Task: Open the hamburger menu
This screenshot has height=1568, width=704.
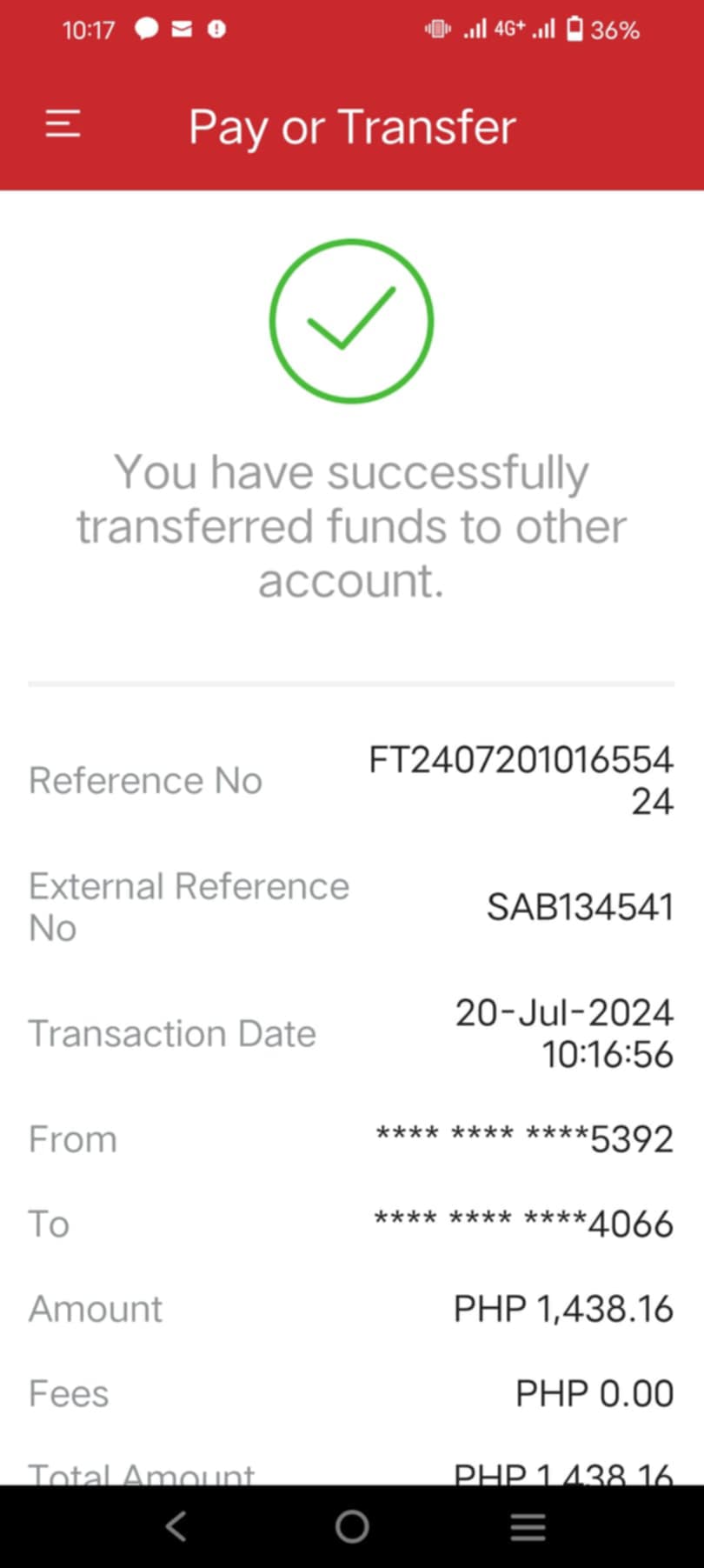Action: (63, 124)
